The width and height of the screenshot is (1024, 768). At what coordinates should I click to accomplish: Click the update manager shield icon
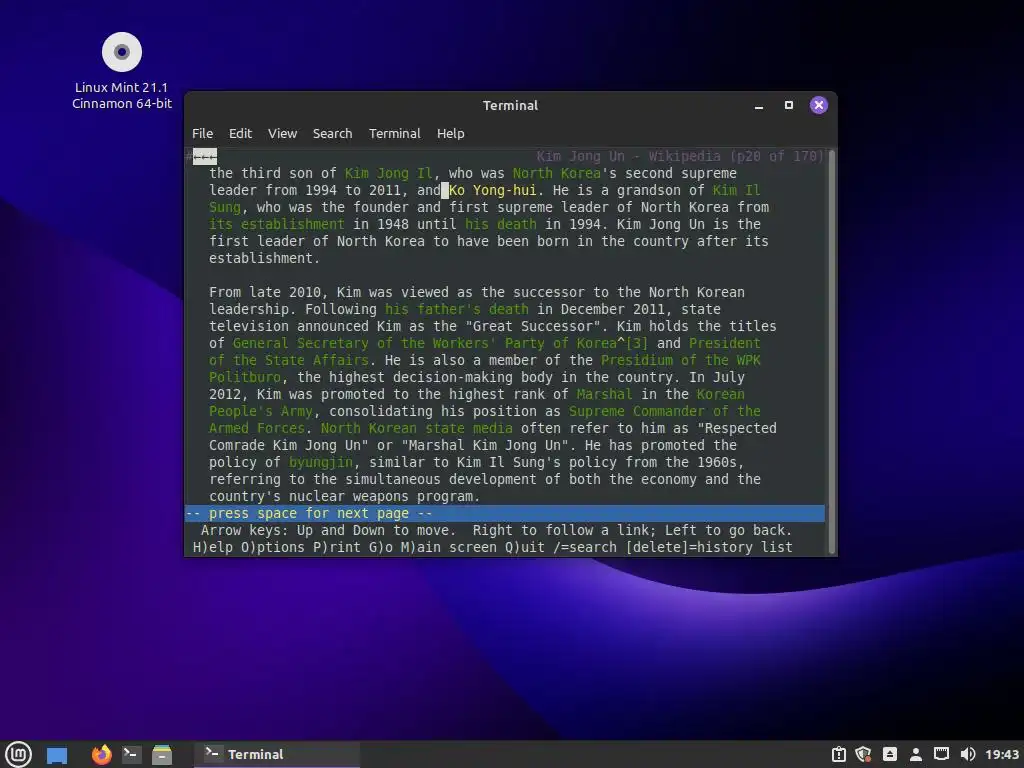click(863, 754)
